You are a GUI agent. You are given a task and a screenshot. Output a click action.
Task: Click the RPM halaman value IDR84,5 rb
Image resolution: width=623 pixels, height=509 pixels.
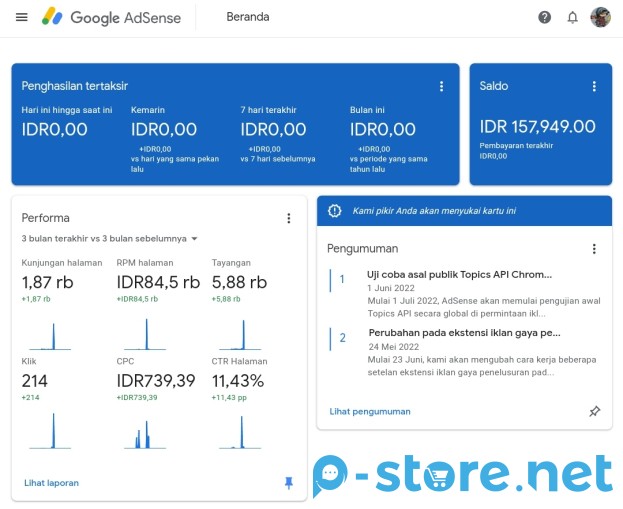pyautogui.click(x=158, y=283)
